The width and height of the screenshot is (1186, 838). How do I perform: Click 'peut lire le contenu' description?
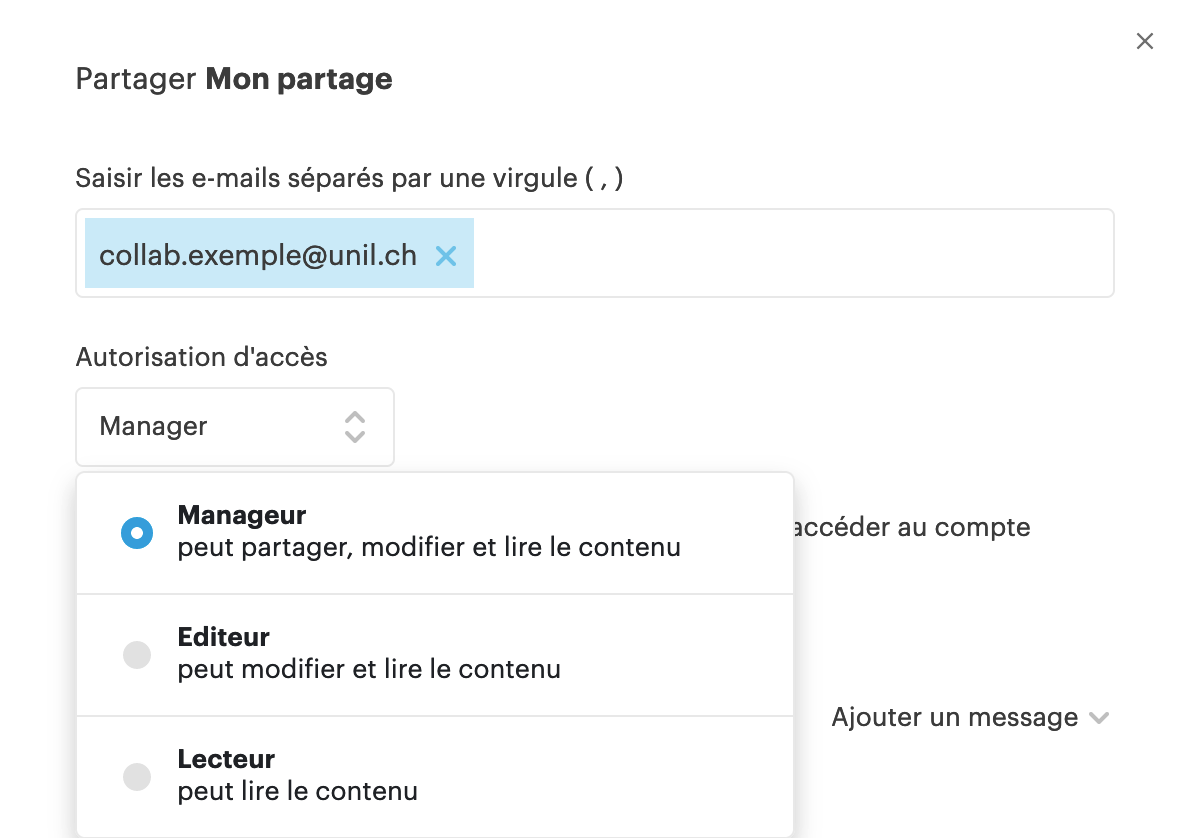pyautogui.click(x=297, y=792)
